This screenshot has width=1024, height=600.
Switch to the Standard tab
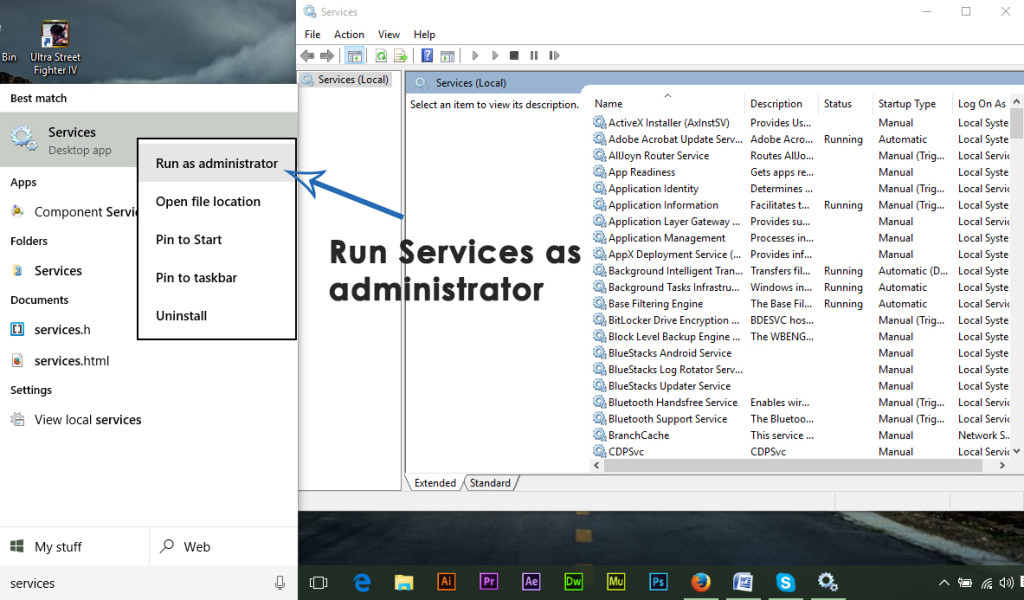pos(490,483)
